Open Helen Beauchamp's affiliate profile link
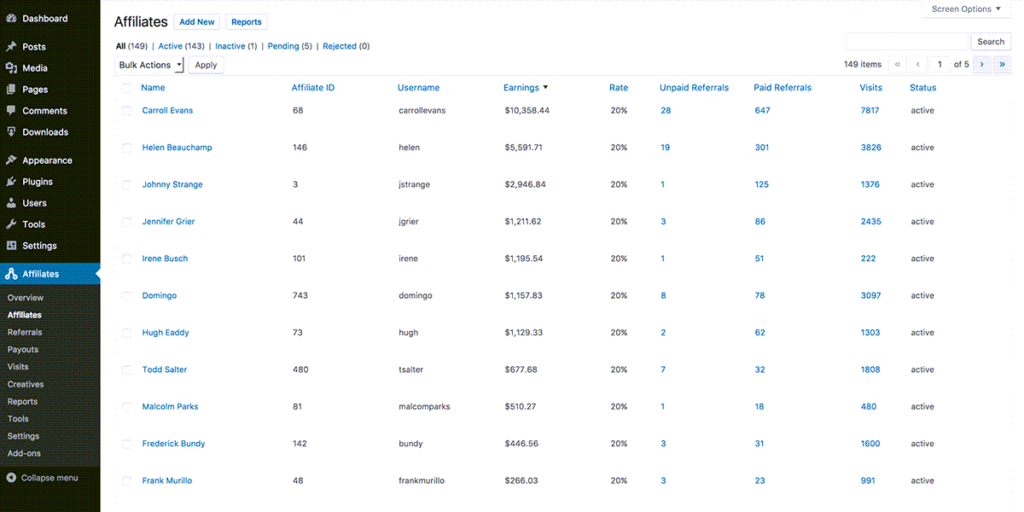This screenshot has width=1024, height=512. (177, 148)
